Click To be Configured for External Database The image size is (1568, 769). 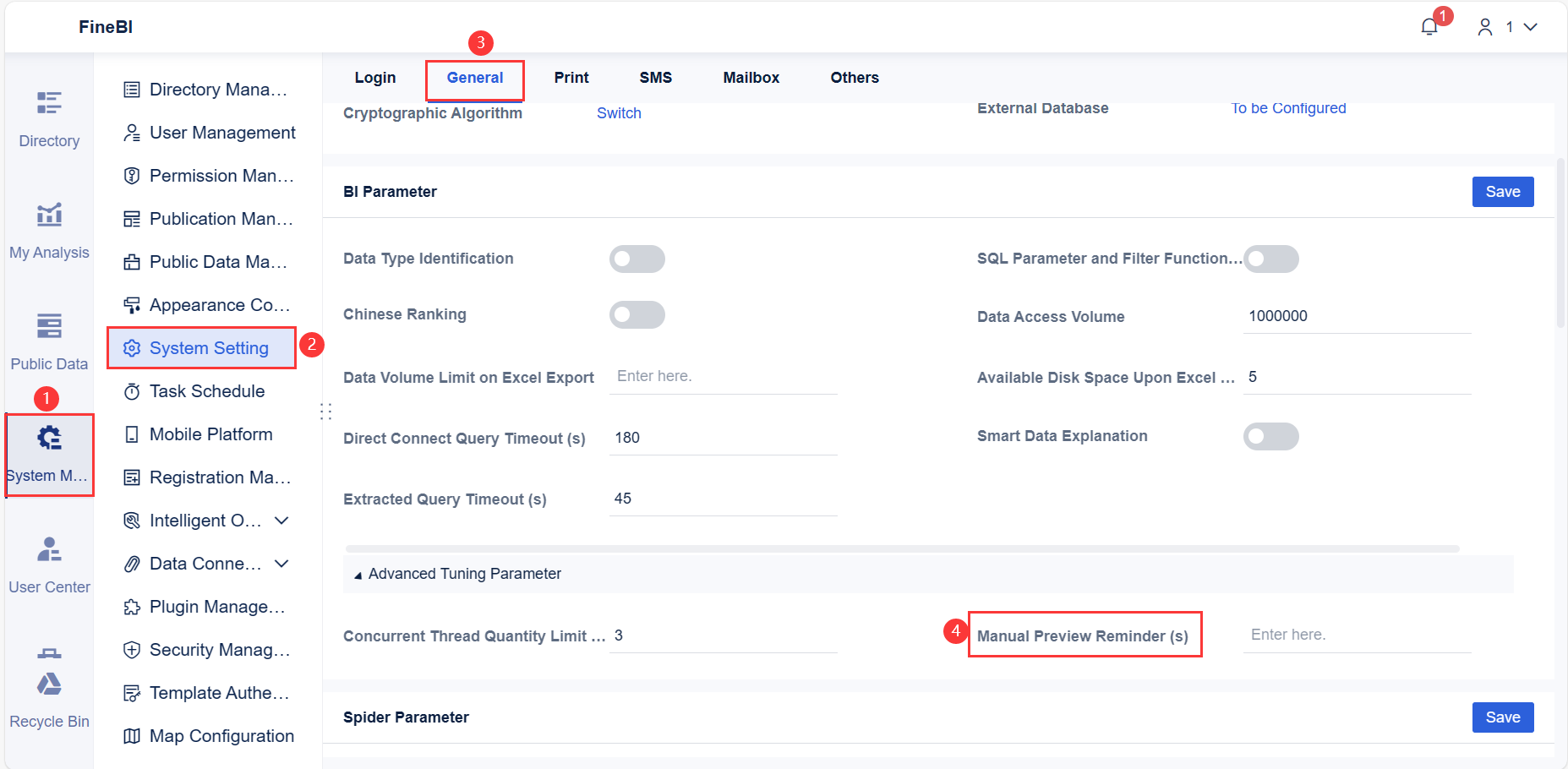tap(1288, 108)
